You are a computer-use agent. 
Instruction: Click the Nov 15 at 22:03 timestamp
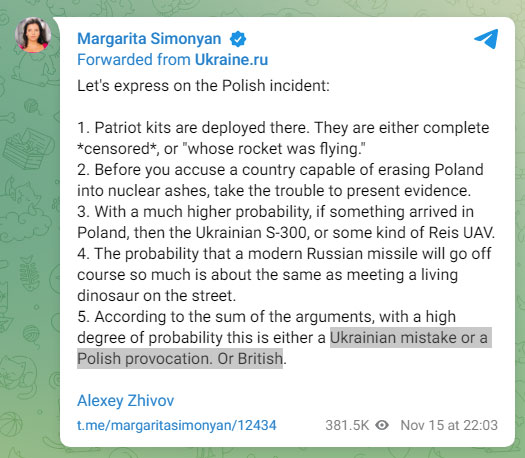coord(449,425)
